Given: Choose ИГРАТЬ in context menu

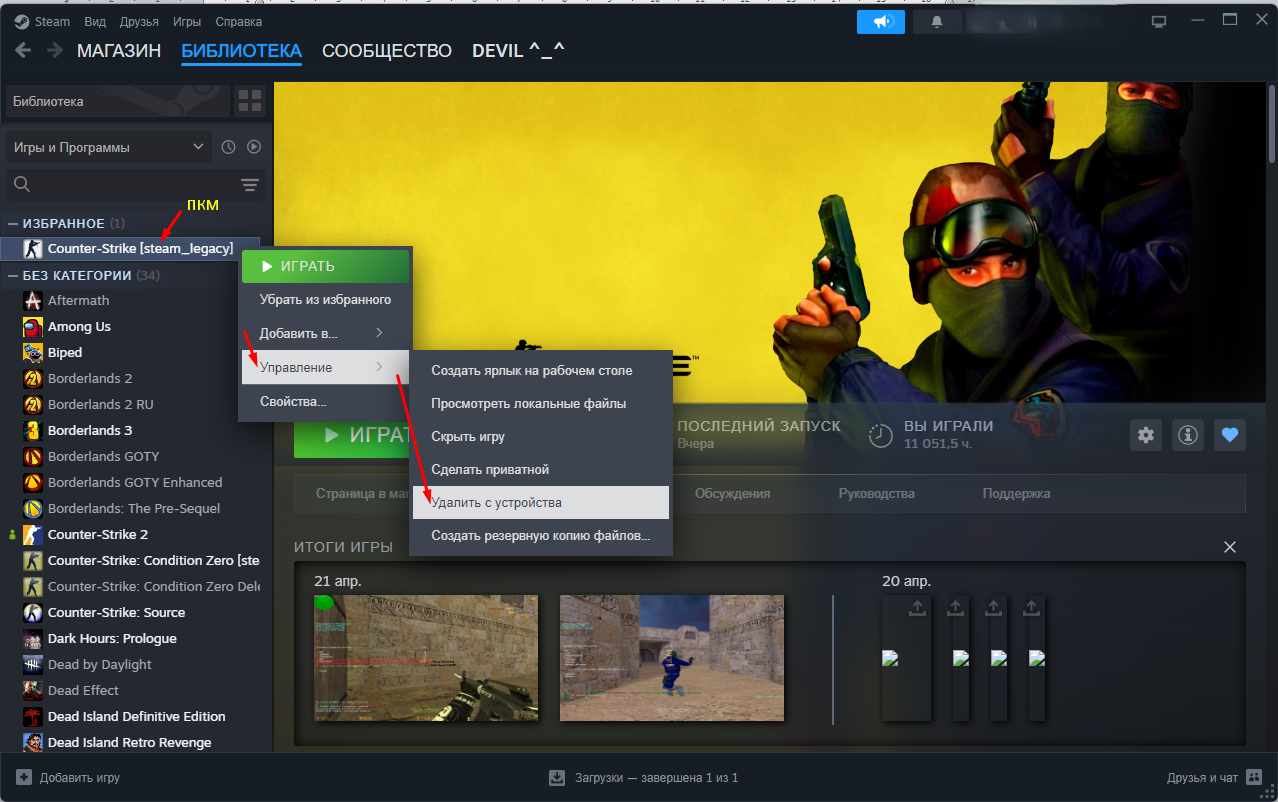Looking at the screenshot, I should 325,266.
